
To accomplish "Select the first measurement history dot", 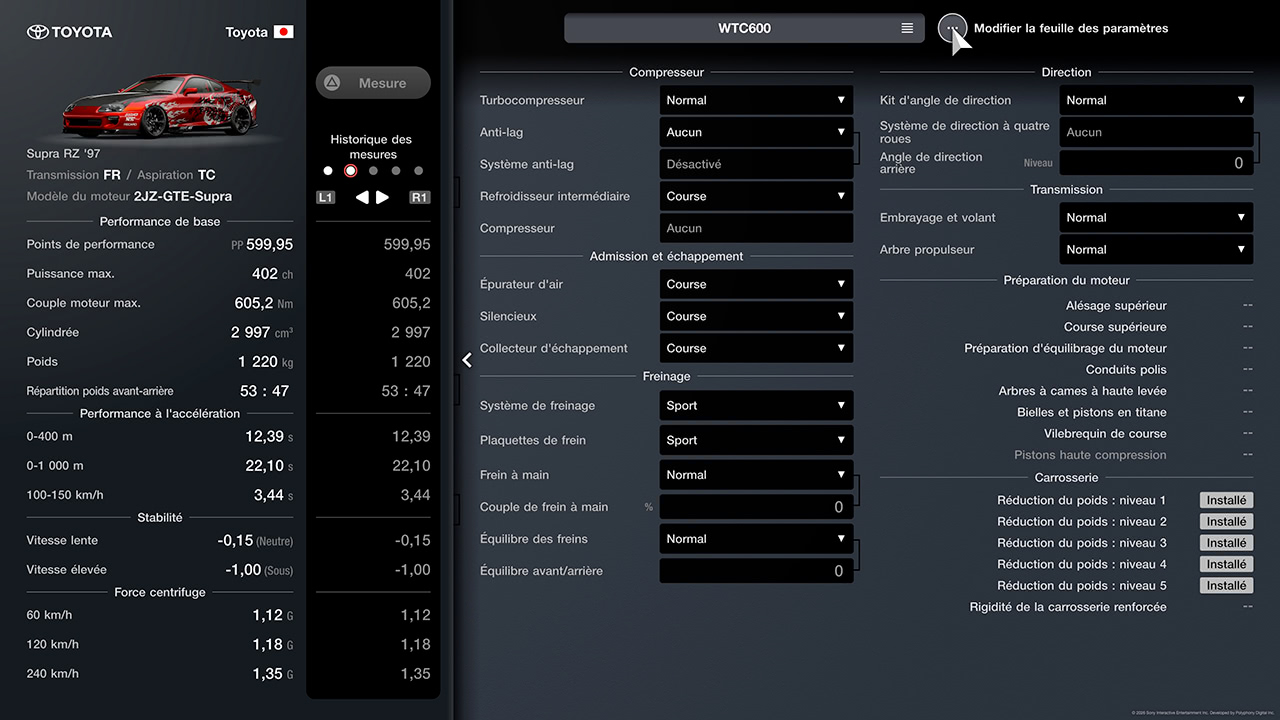I will point(328,171).
